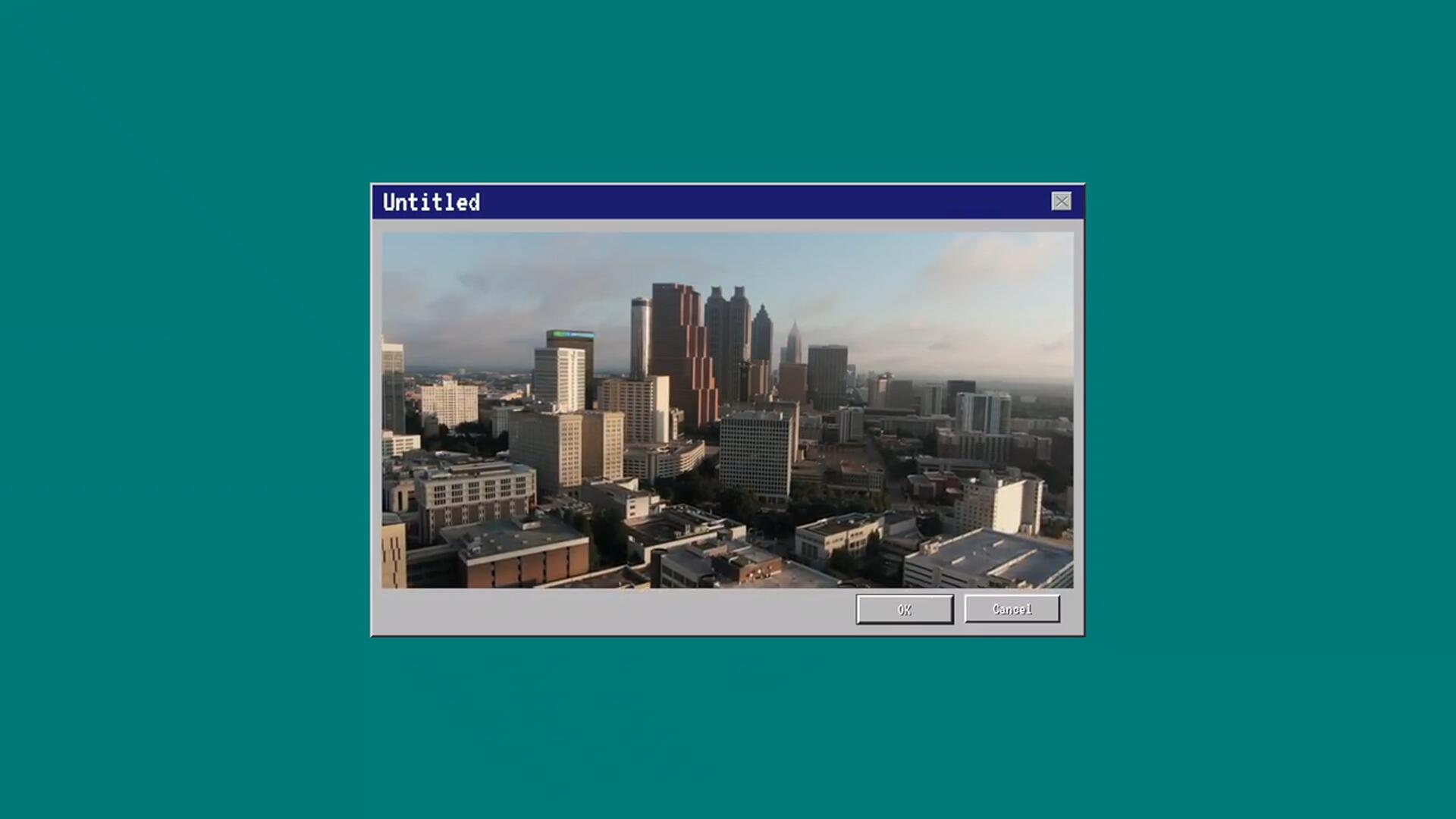Click the Untitled title text
1456x819 pixels.
pyautogui.click(x=431, y=202)
